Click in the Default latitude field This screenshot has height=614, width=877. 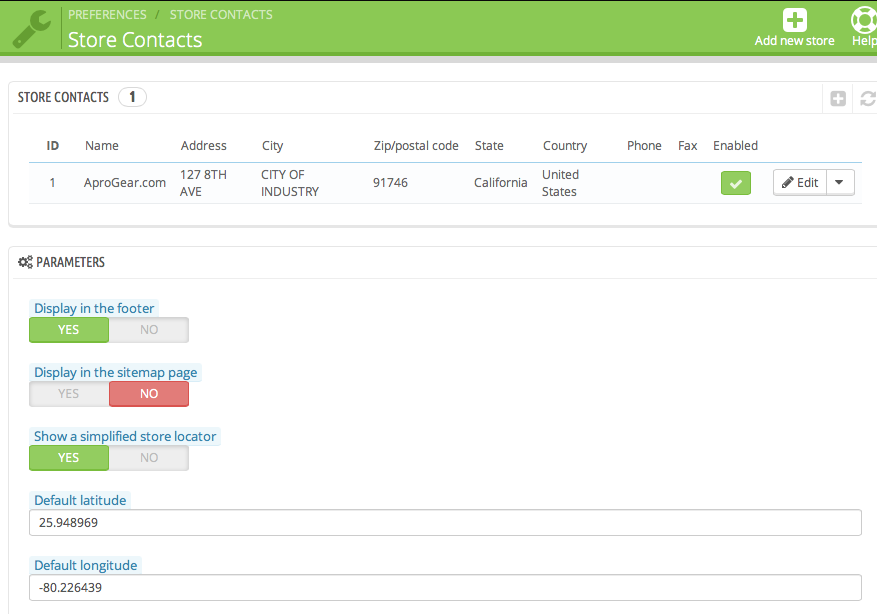point(445,522)
